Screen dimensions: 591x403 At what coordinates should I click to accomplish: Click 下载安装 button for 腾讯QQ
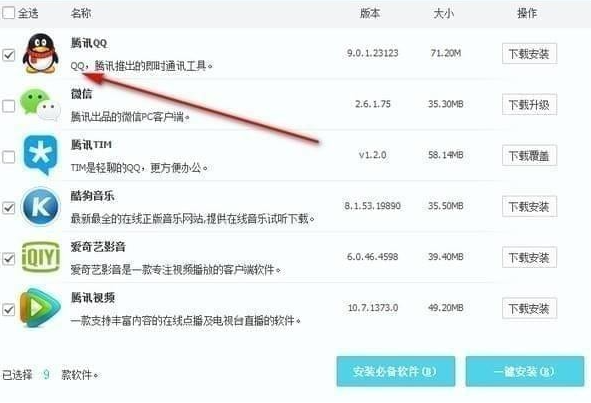pyautogui.click(x=529, y=54)
